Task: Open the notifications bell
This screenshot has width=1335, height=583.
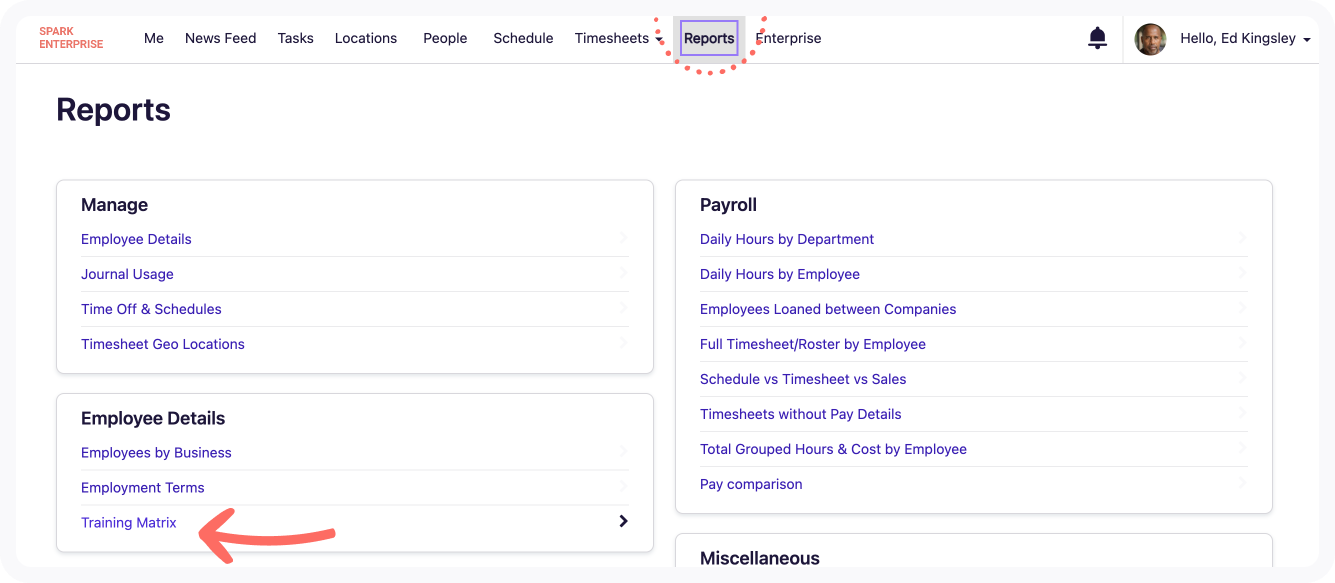Action: tap(1097, 39)
